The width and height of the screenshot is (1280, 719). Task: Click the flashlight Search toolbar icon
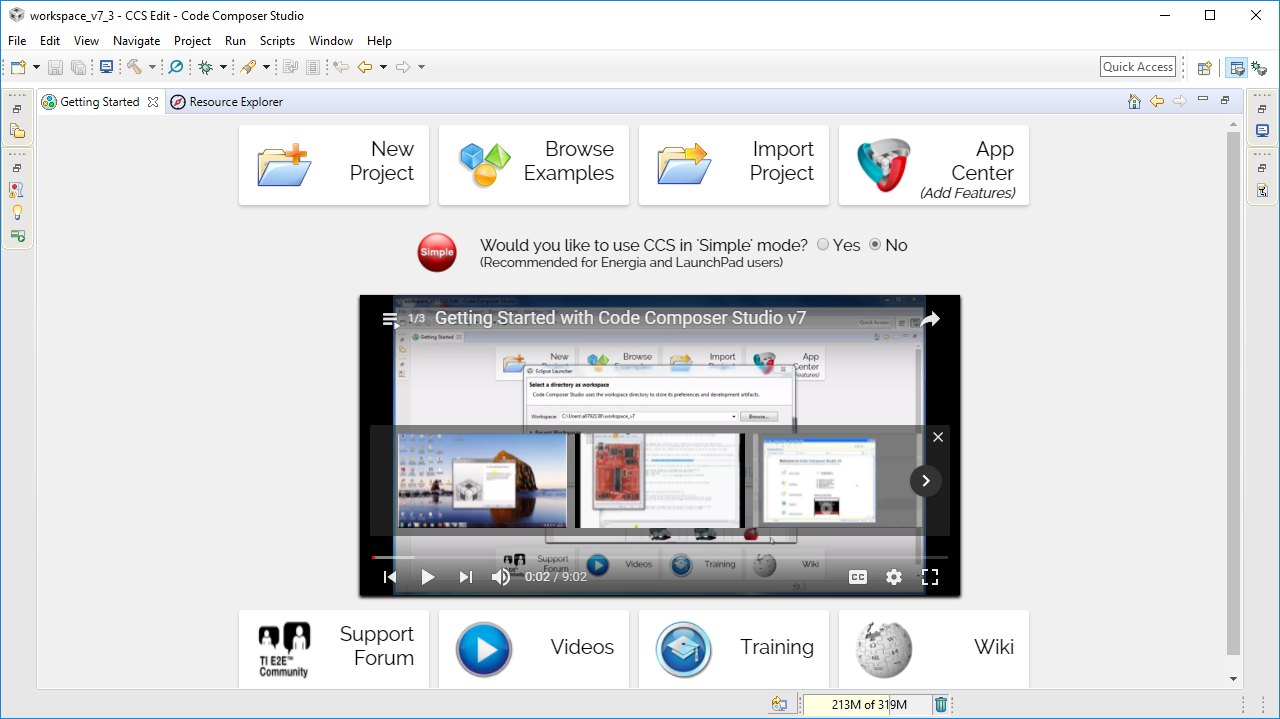click(x=248, y=67)
